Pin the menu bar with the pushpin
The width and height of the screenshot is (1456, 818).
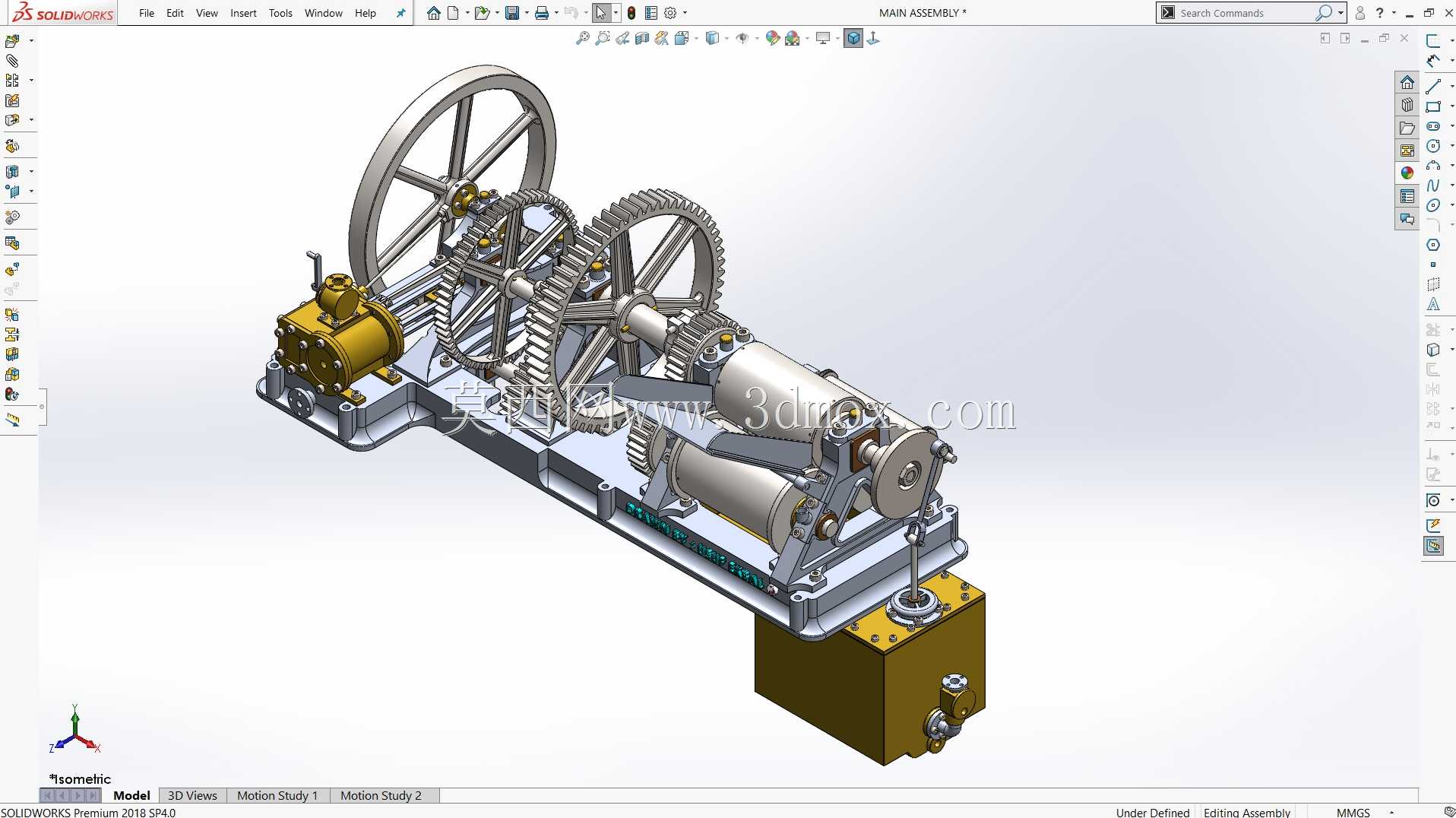point(400,13)
